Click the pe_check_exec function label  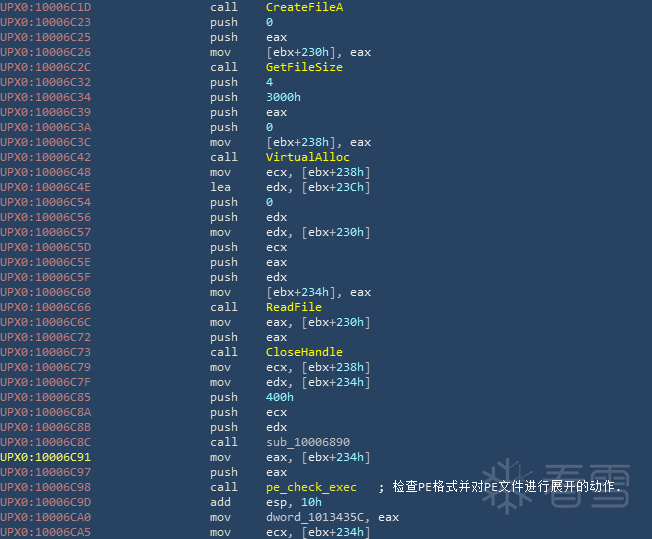[311, 487]
